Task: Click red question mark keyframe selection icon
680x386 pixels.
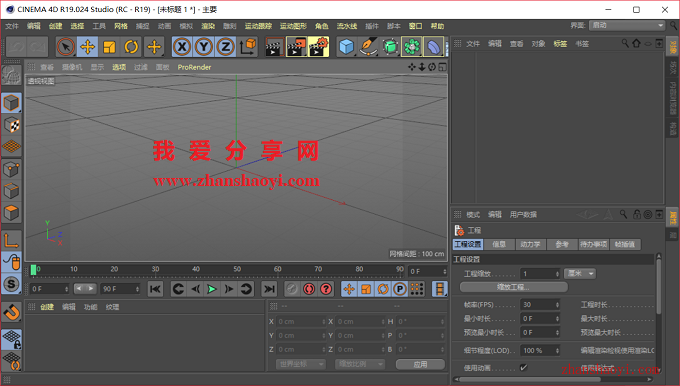Action: click(326, 289)
